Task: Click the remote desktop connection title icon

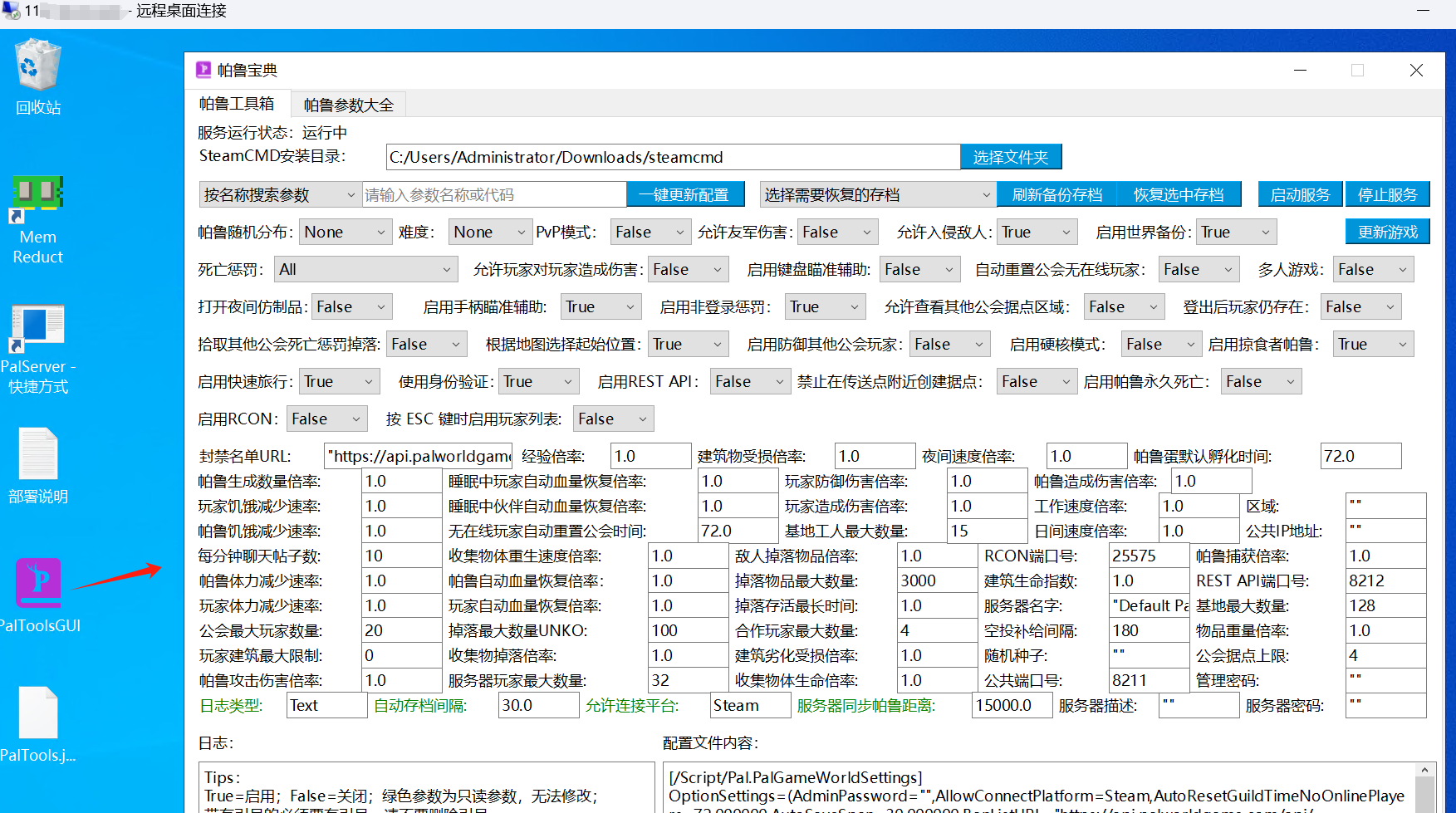Action: tap(11, 11)
